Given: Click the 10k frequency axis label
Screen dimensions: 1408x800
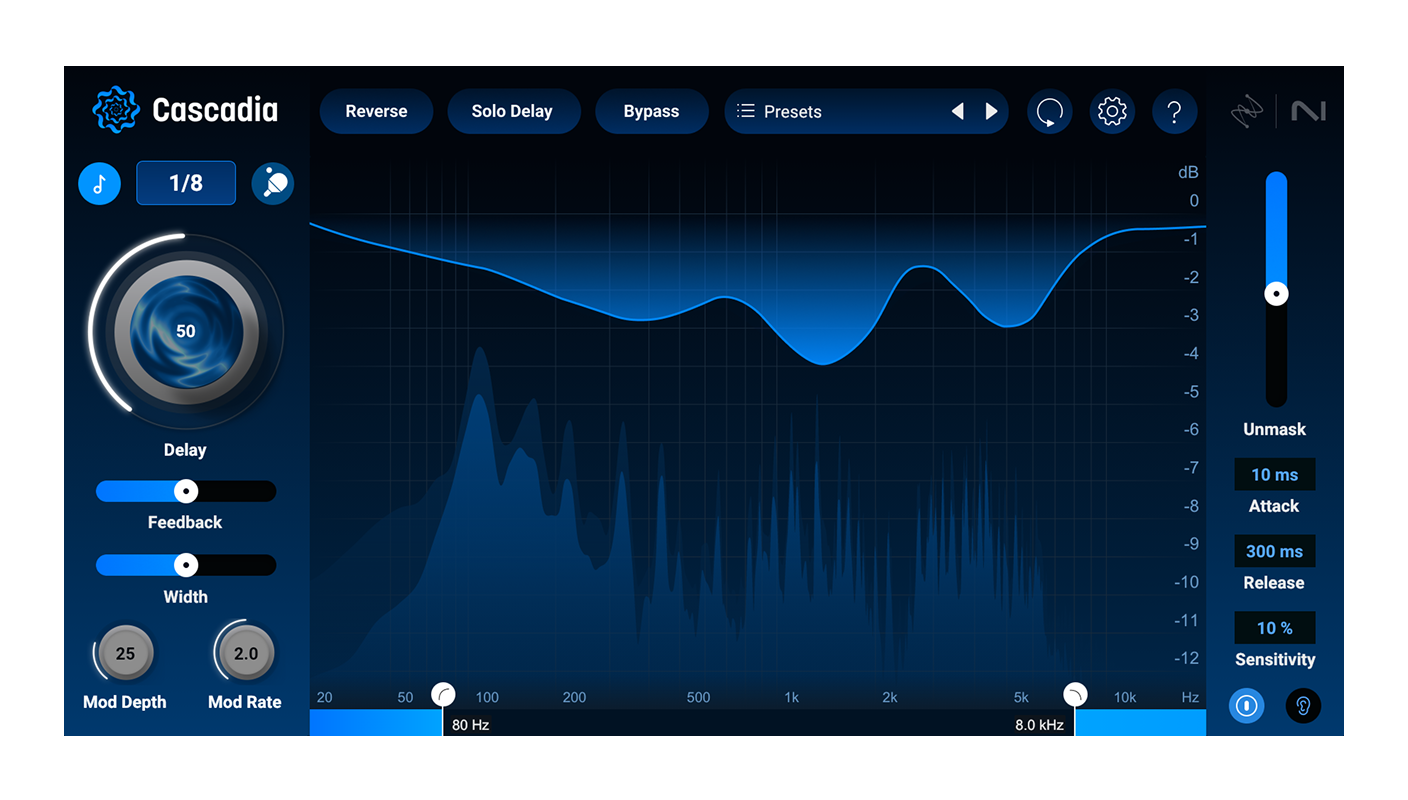Looking at the screenshot, I should [x=1125, y=698].
